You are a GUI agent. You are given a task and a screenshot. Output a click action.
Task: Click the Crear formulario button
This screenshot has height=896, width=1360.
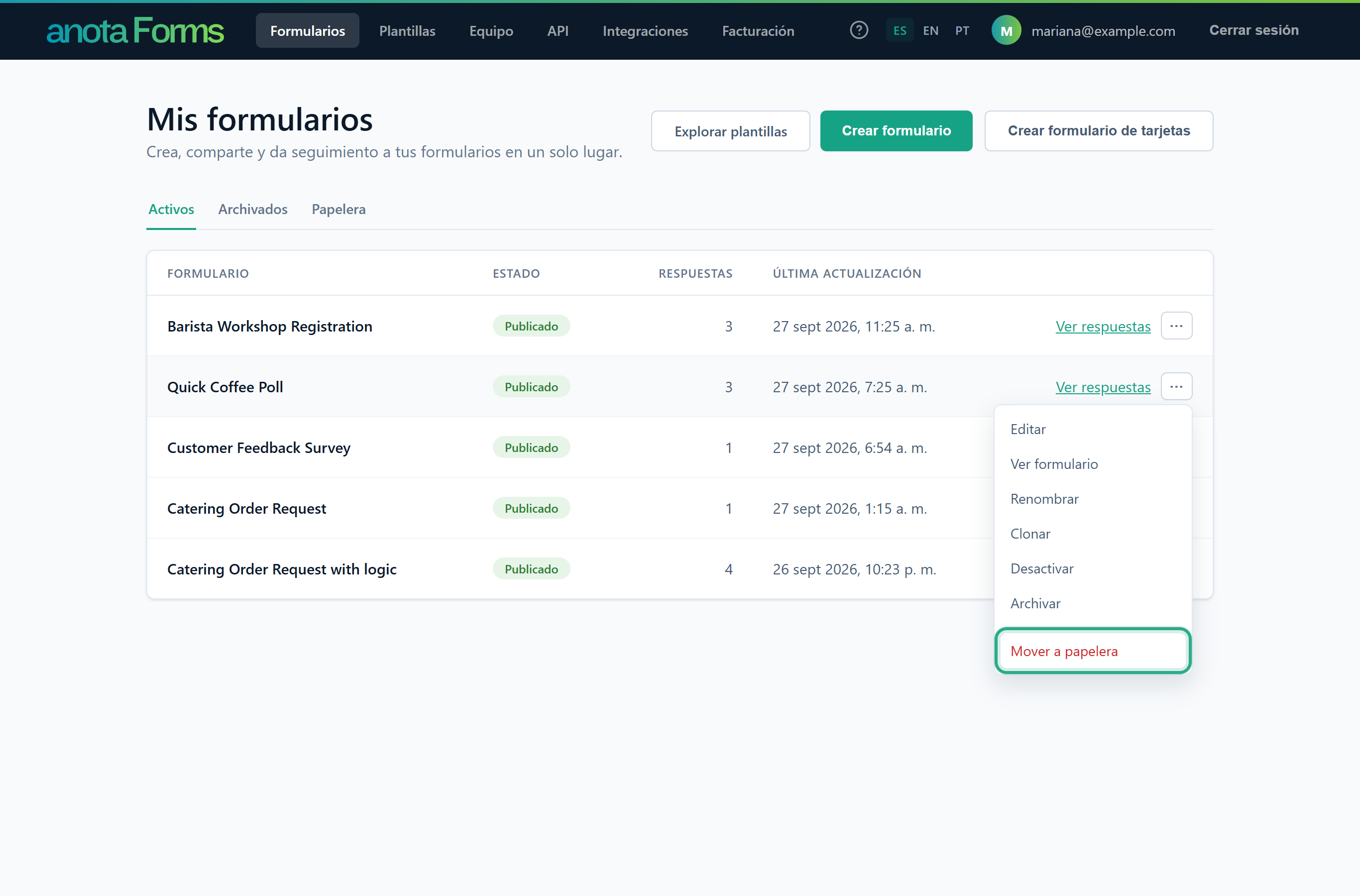[x=896, y=131]
